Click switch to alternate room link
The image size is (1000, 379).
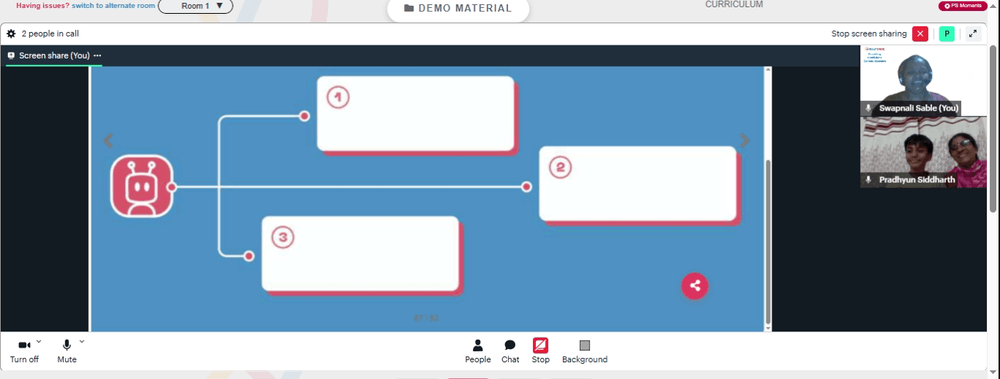point(114,5)
